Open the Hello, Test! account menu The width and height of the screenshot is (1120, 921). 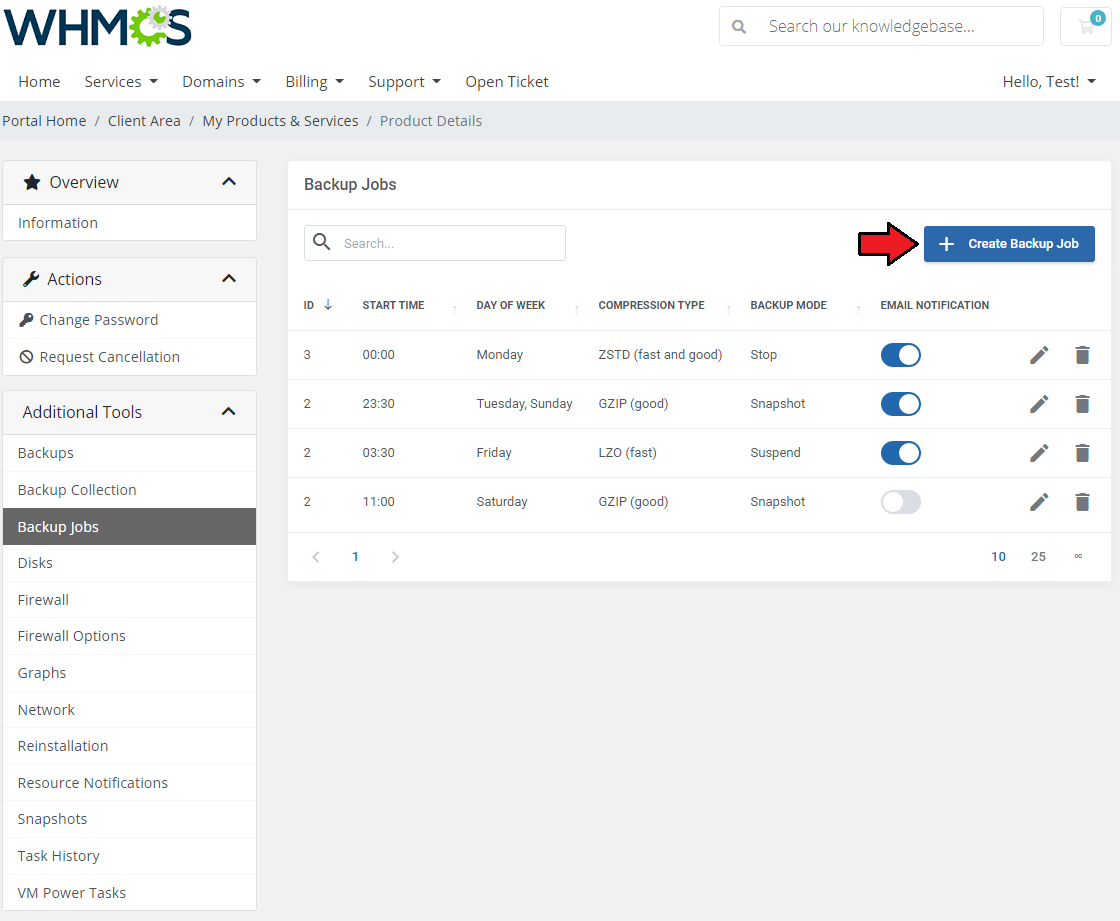pyautogui.click(x=1049, y=81)
